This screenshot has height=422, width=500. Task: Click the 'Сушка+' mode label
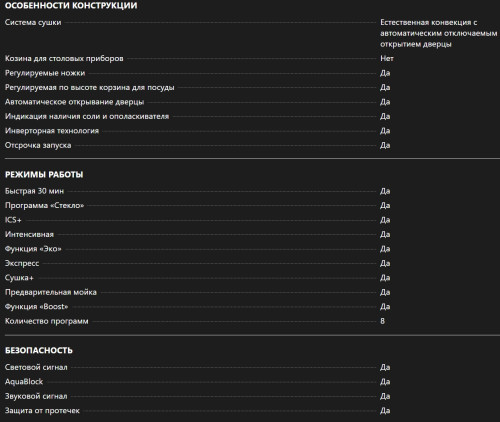[19, 278]
